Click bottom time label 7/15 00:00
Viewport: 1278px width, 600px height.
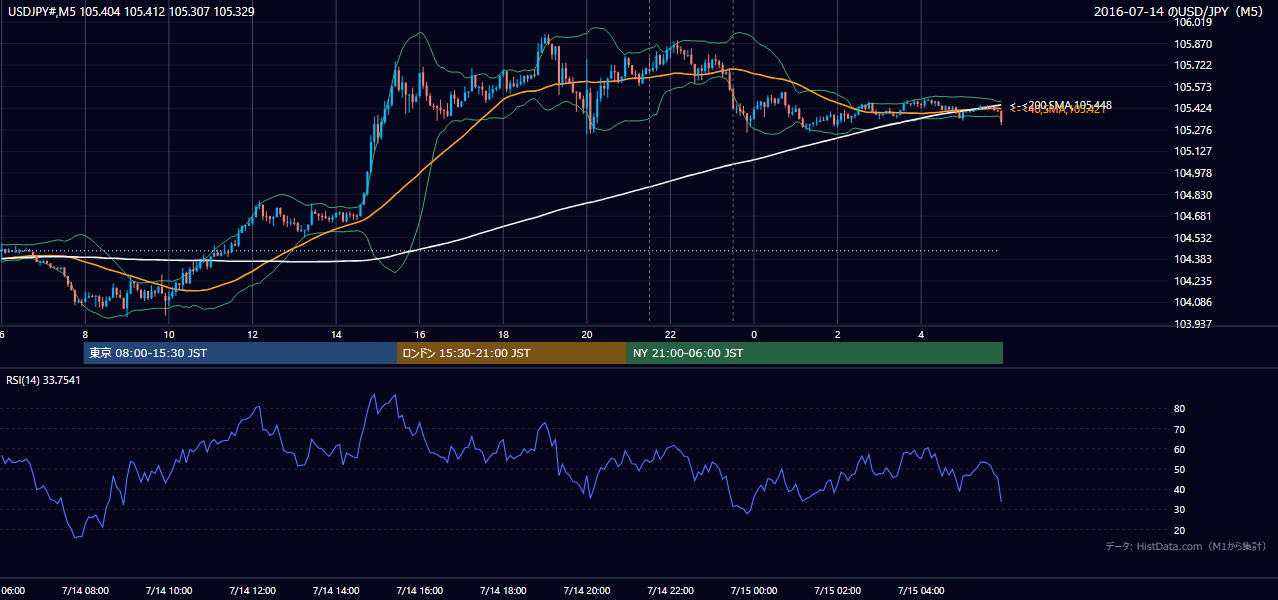(754, 590)
